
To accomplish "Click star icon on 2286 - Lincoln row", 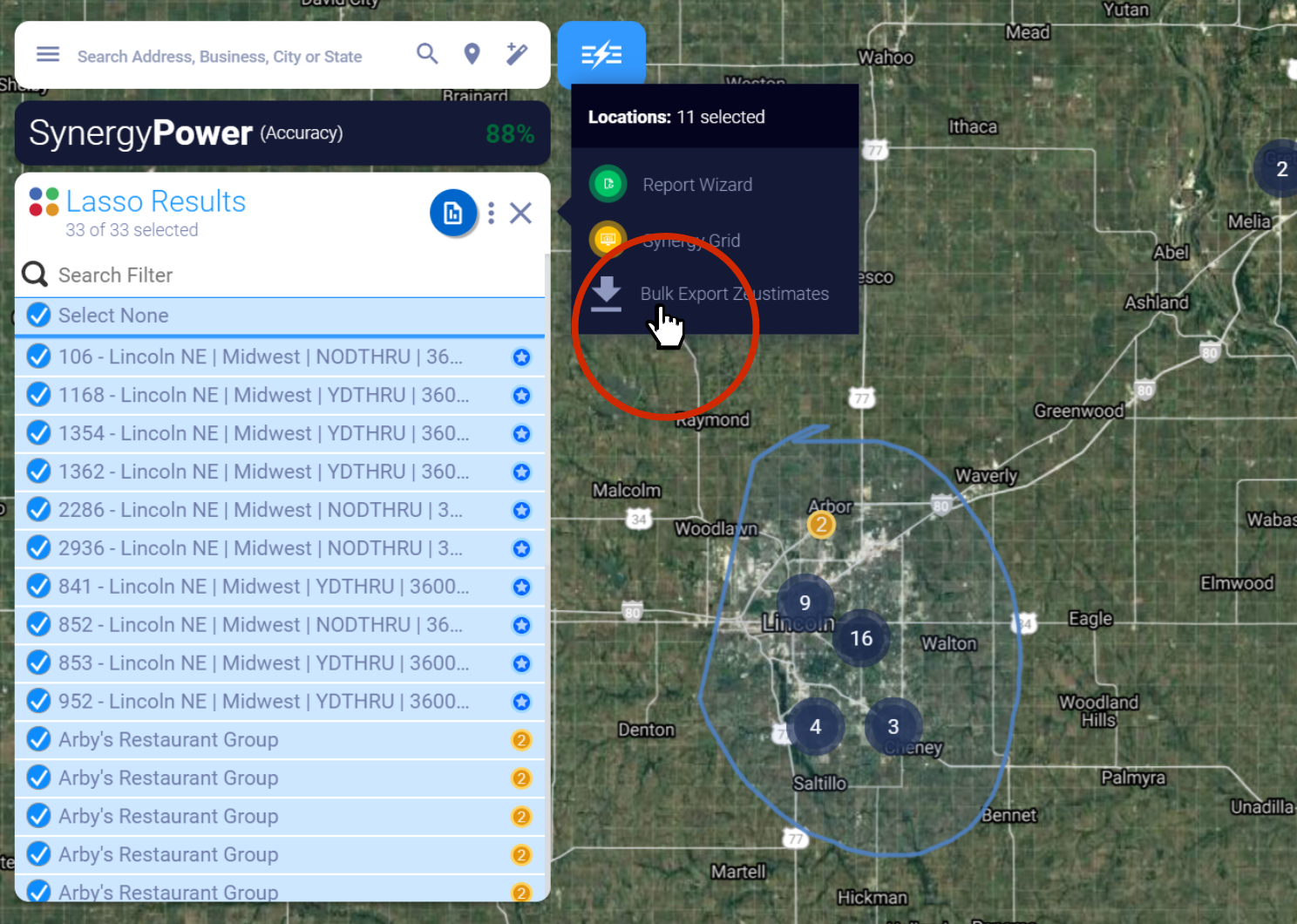I will (521, 511).
